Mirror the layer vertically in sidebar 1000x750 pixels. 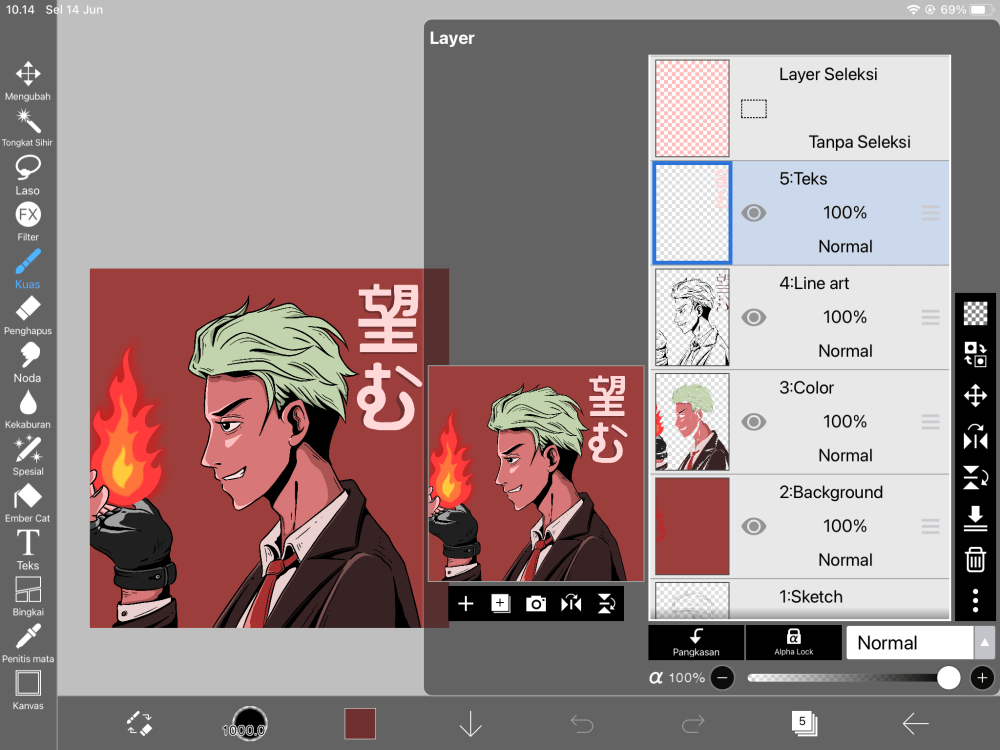pyautogui.click(x=975, y=478)
